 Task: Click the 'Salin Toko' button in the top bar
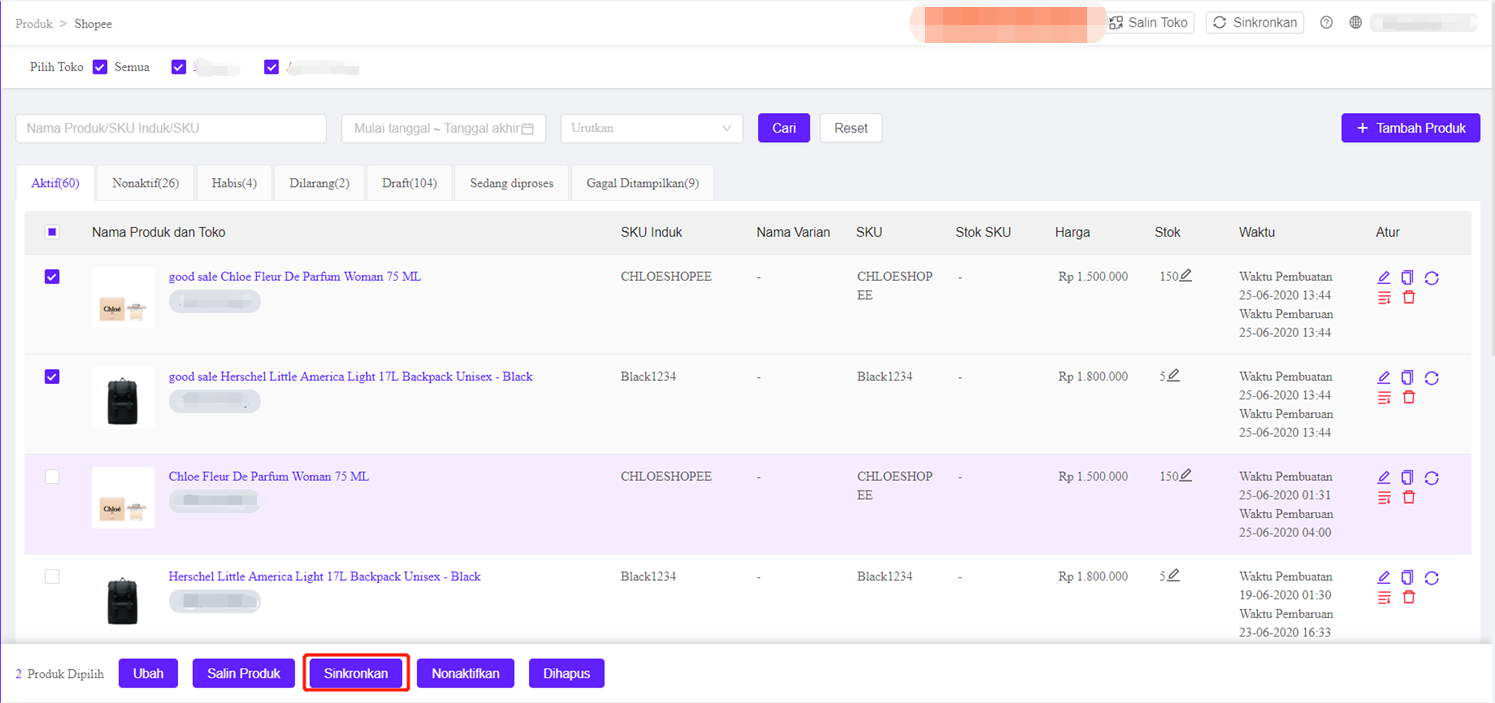[1150, 22]
